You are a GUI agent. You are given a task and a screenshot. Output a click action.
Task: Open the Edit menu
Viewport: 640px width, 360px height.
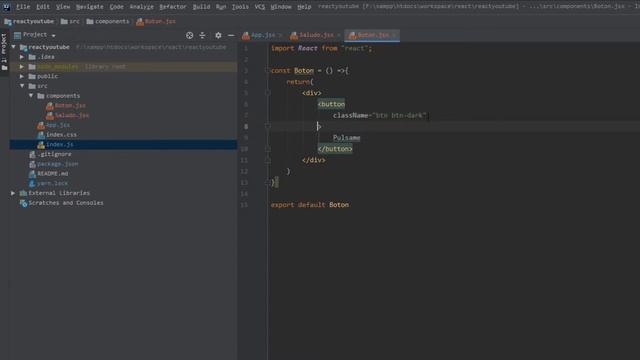click(43, 7)
